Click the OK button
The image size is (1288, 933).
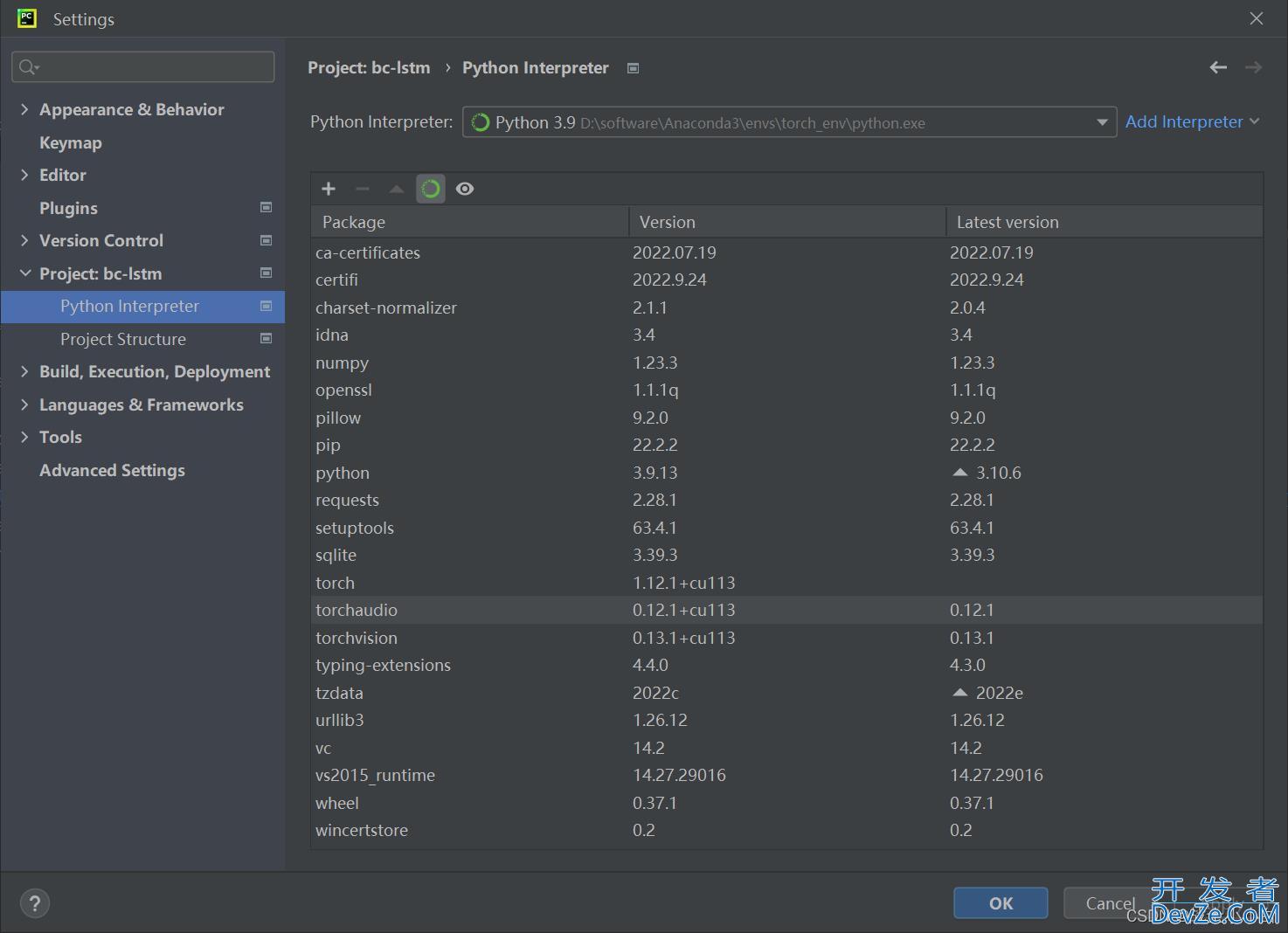(1001, 903)
